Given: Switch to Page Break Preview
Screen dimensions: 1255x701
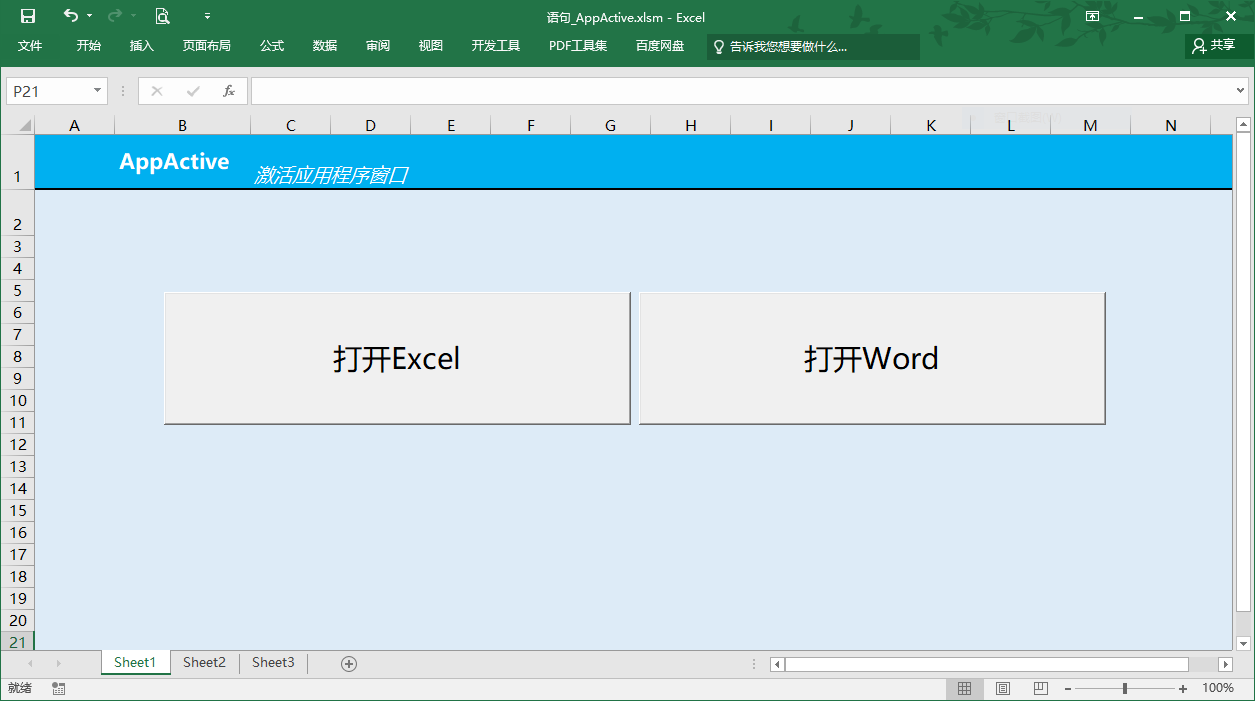Looking at the screenshot, I should tap(1041, 688).
